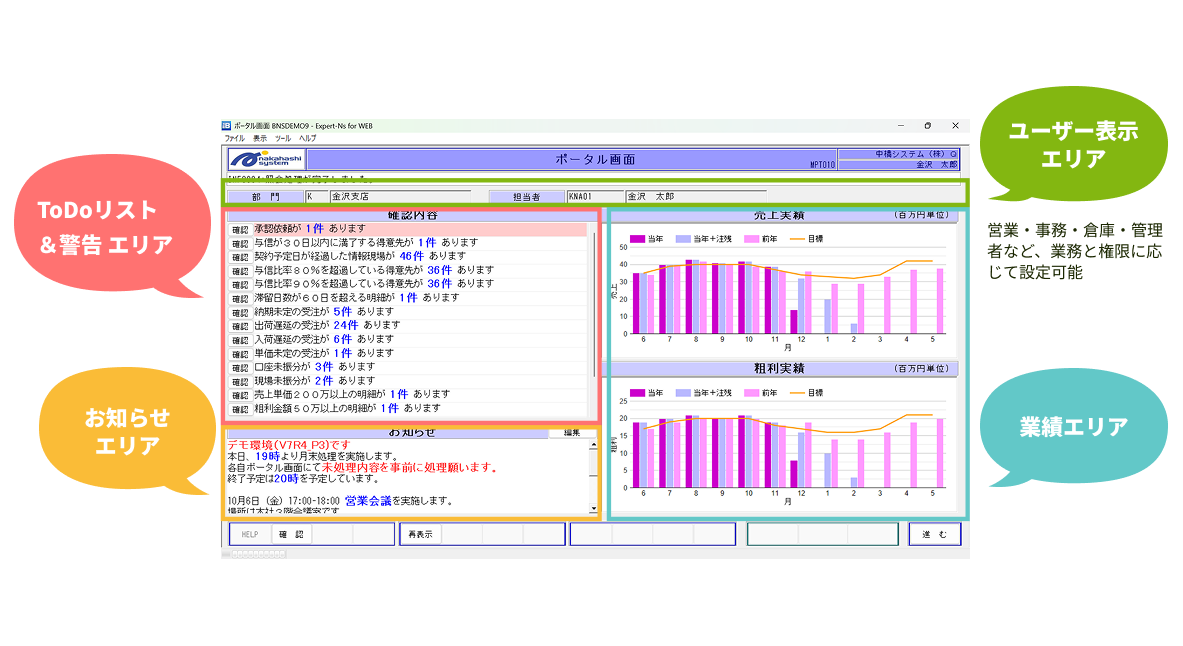Screen dimensions: 1183x646
Task: Open the ファイル menu
Action: click(235, 138)
